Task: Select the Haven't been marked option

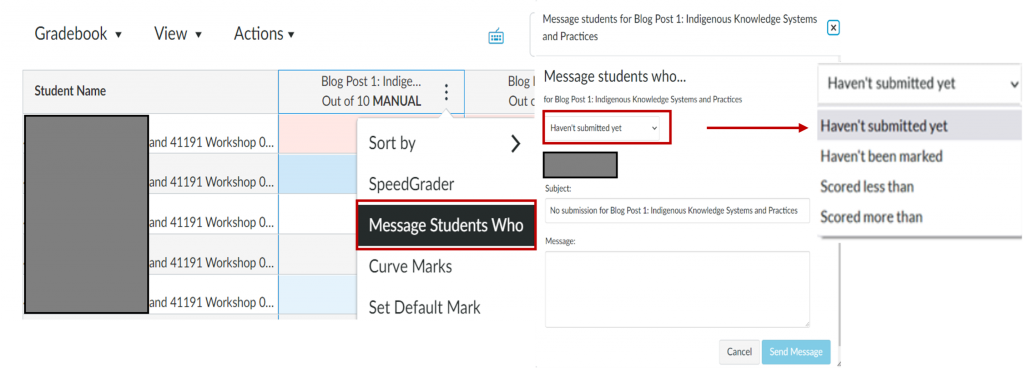Action: pos(881,157)
